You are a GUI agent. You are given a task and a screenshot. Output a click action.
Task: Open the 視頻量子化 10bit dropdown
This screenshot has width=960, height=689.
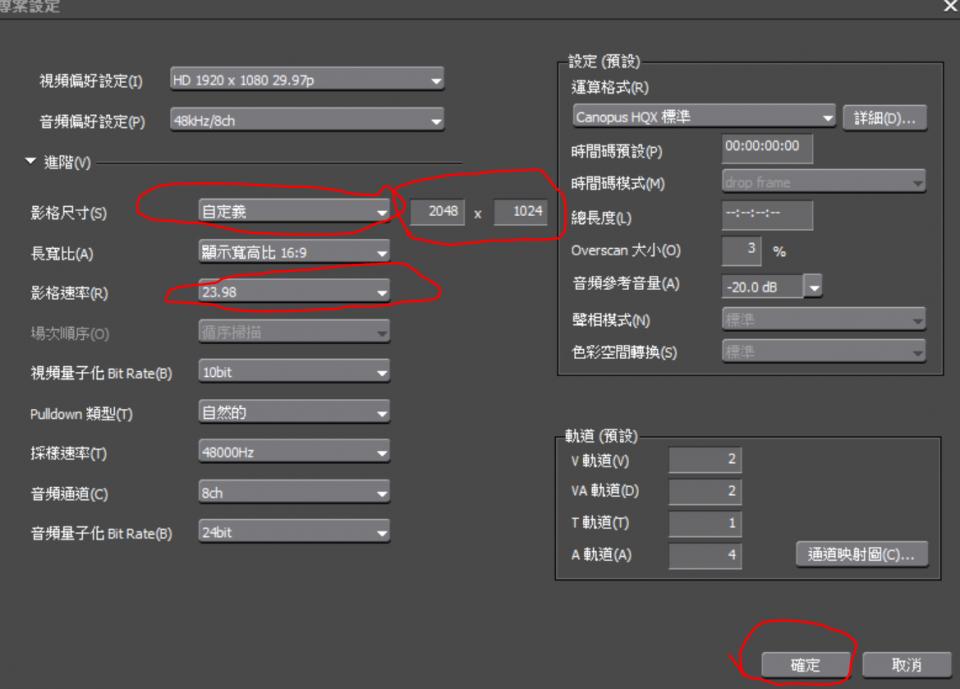[294, 372]
